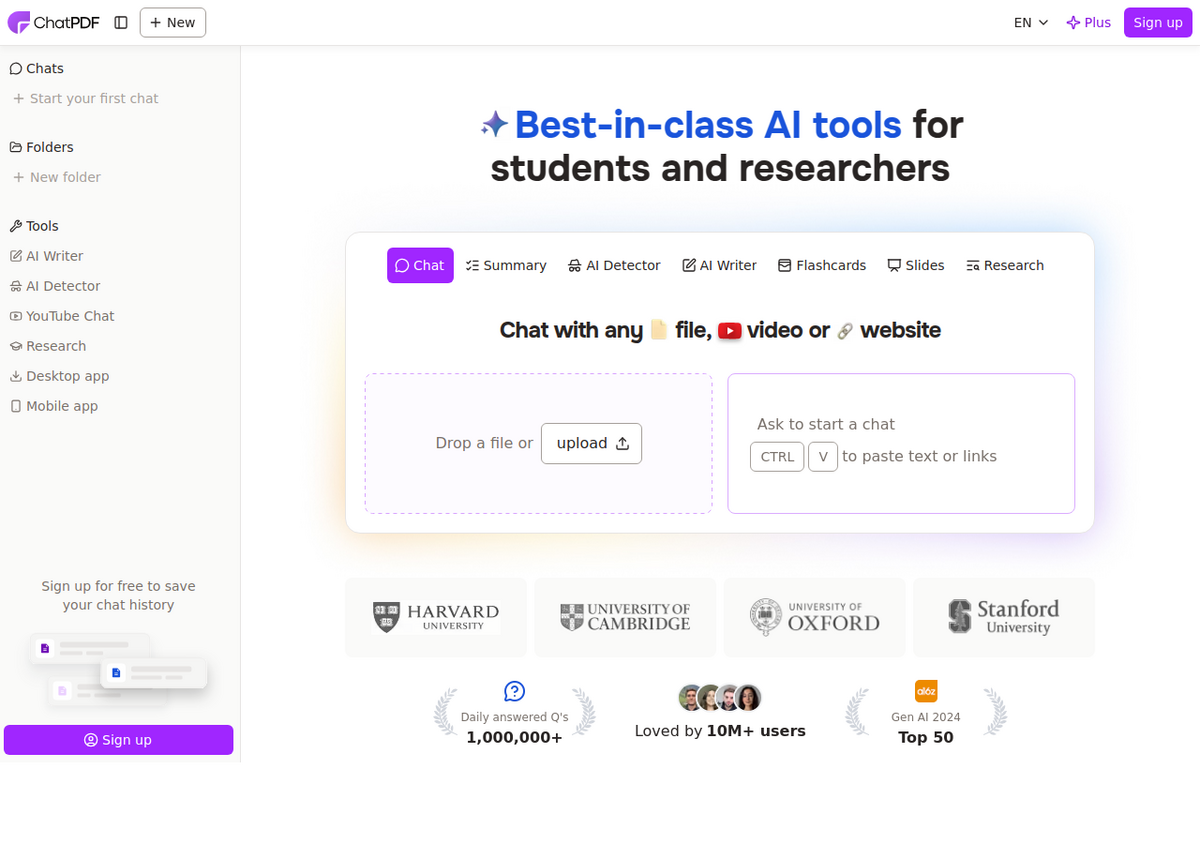Click the Tools section header
The width and height of the screenshot is (1200, 844).
coord(34,226)
